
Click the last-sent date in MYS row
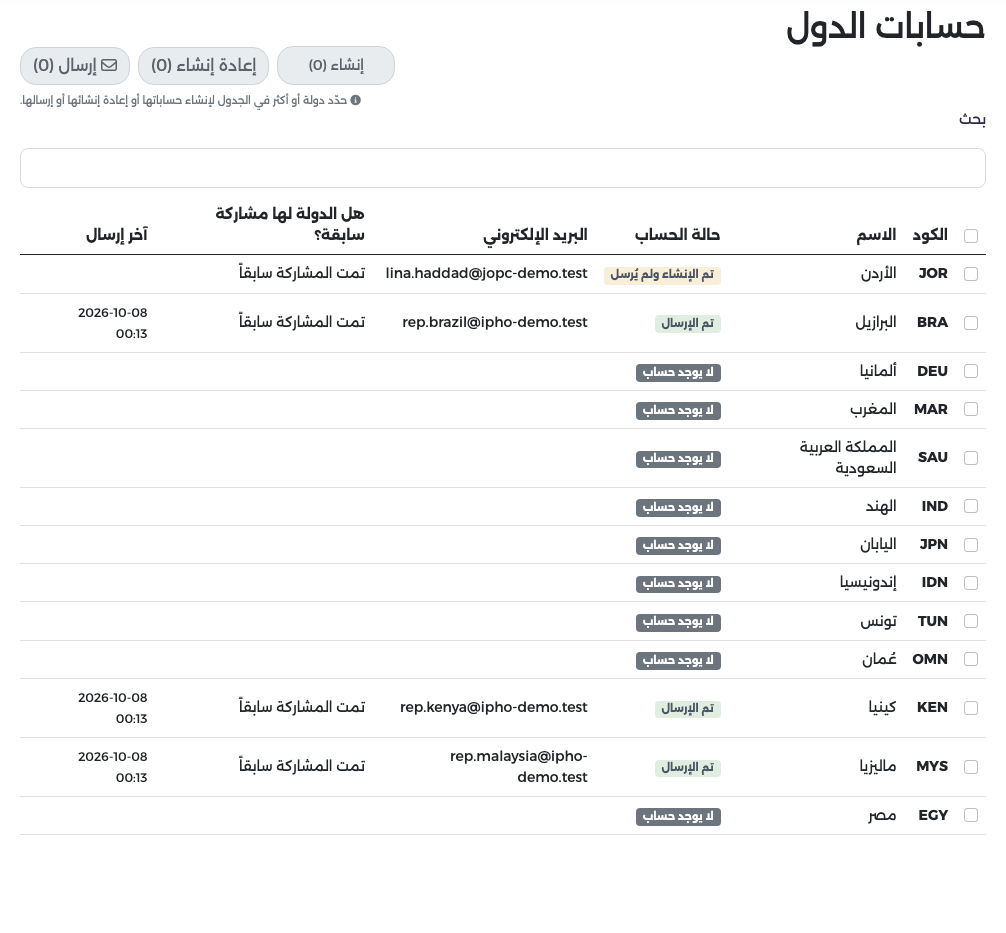tap(113, 767)
